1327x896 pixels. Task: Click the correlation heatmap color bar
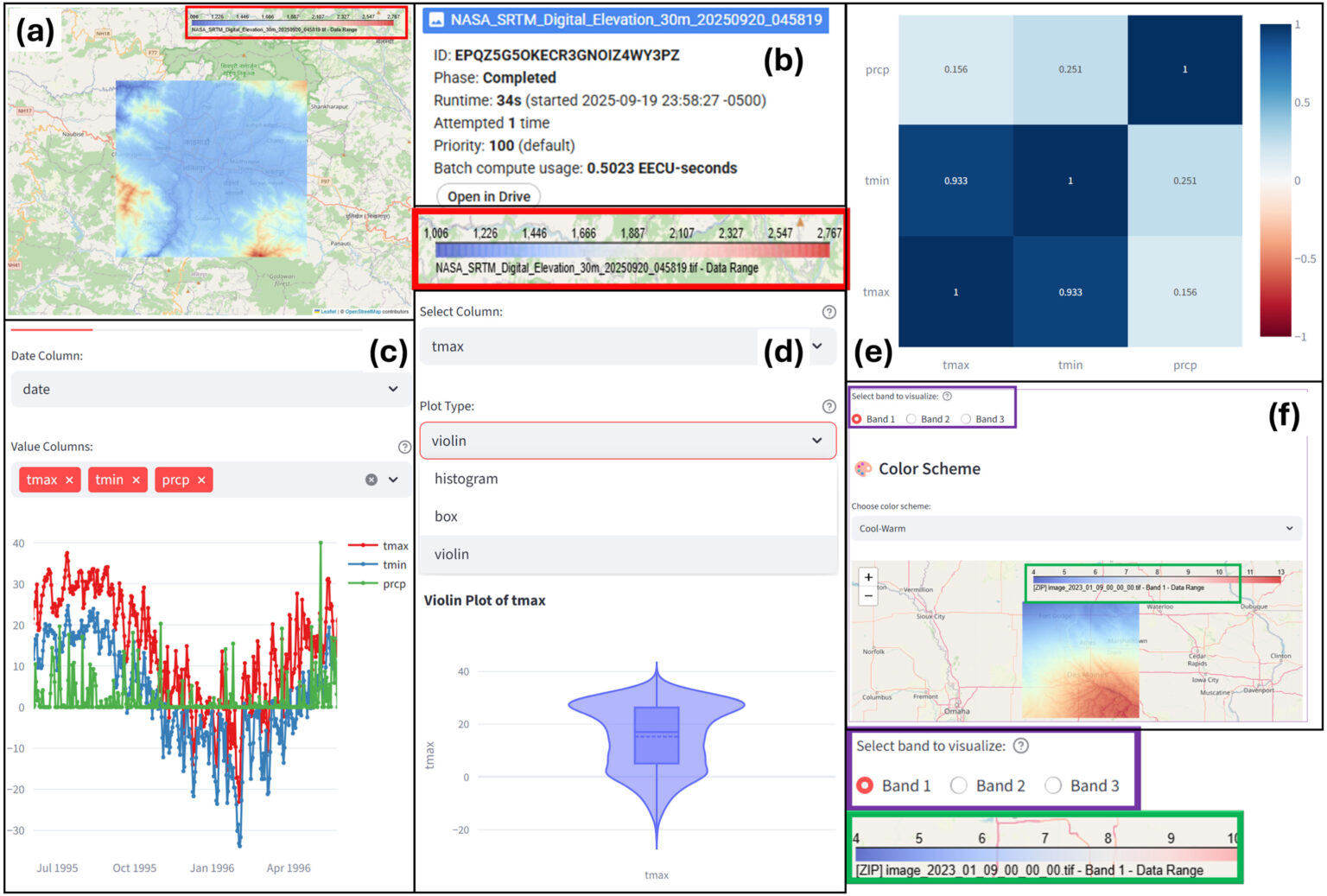[1274, 180]
